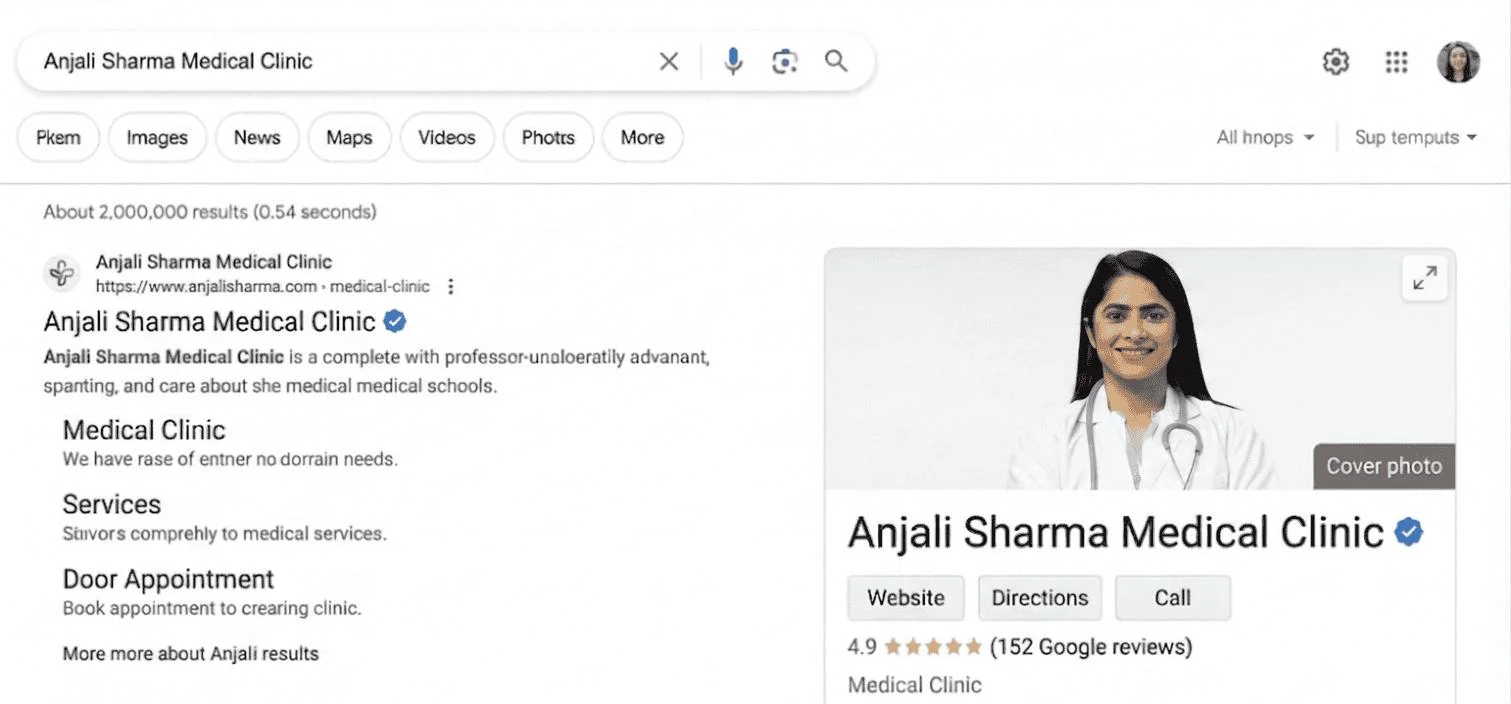
Task: Open the Medical Clinic sitelink
Action: (144, 430)
